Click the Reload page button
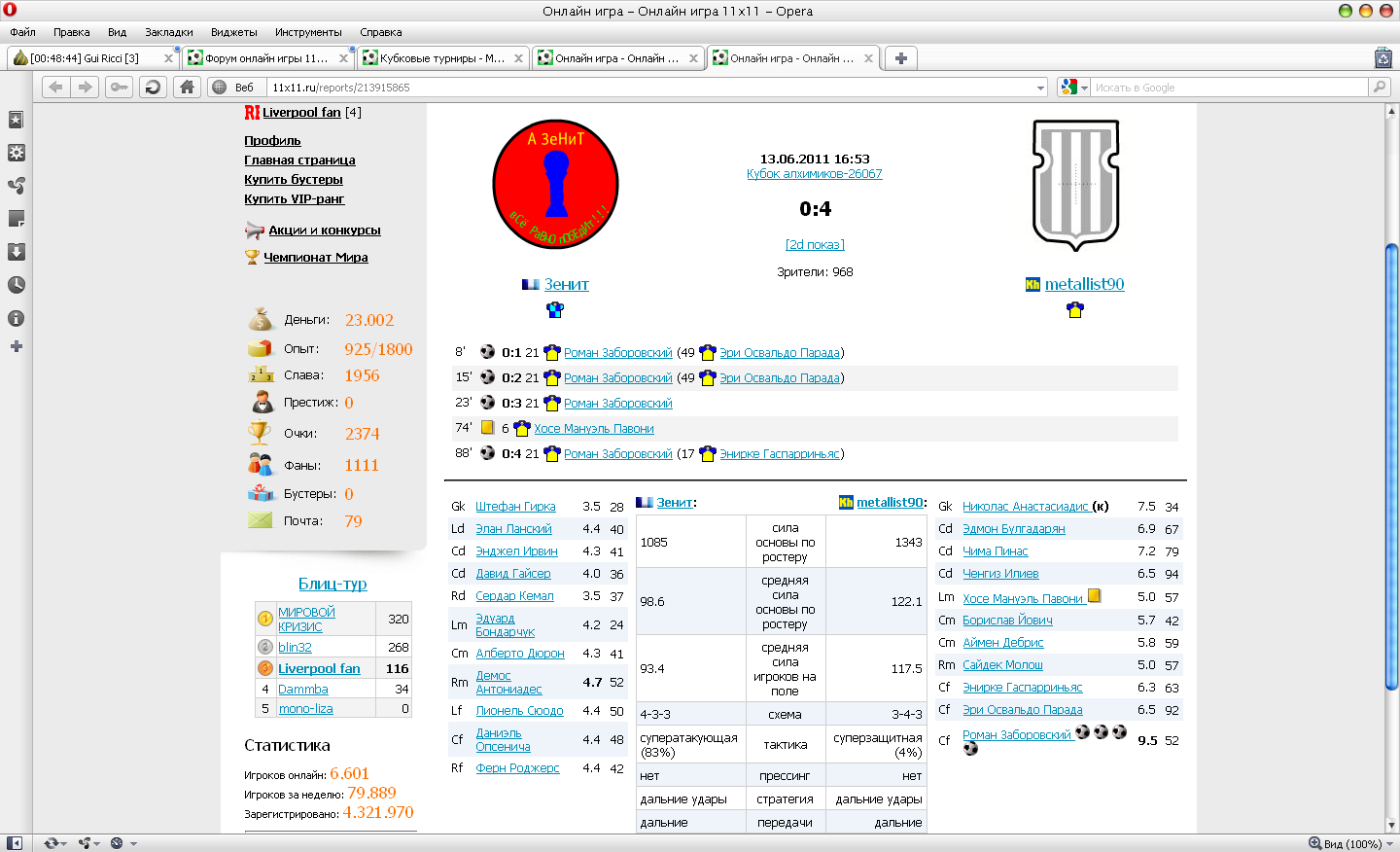 pos(153,88)
